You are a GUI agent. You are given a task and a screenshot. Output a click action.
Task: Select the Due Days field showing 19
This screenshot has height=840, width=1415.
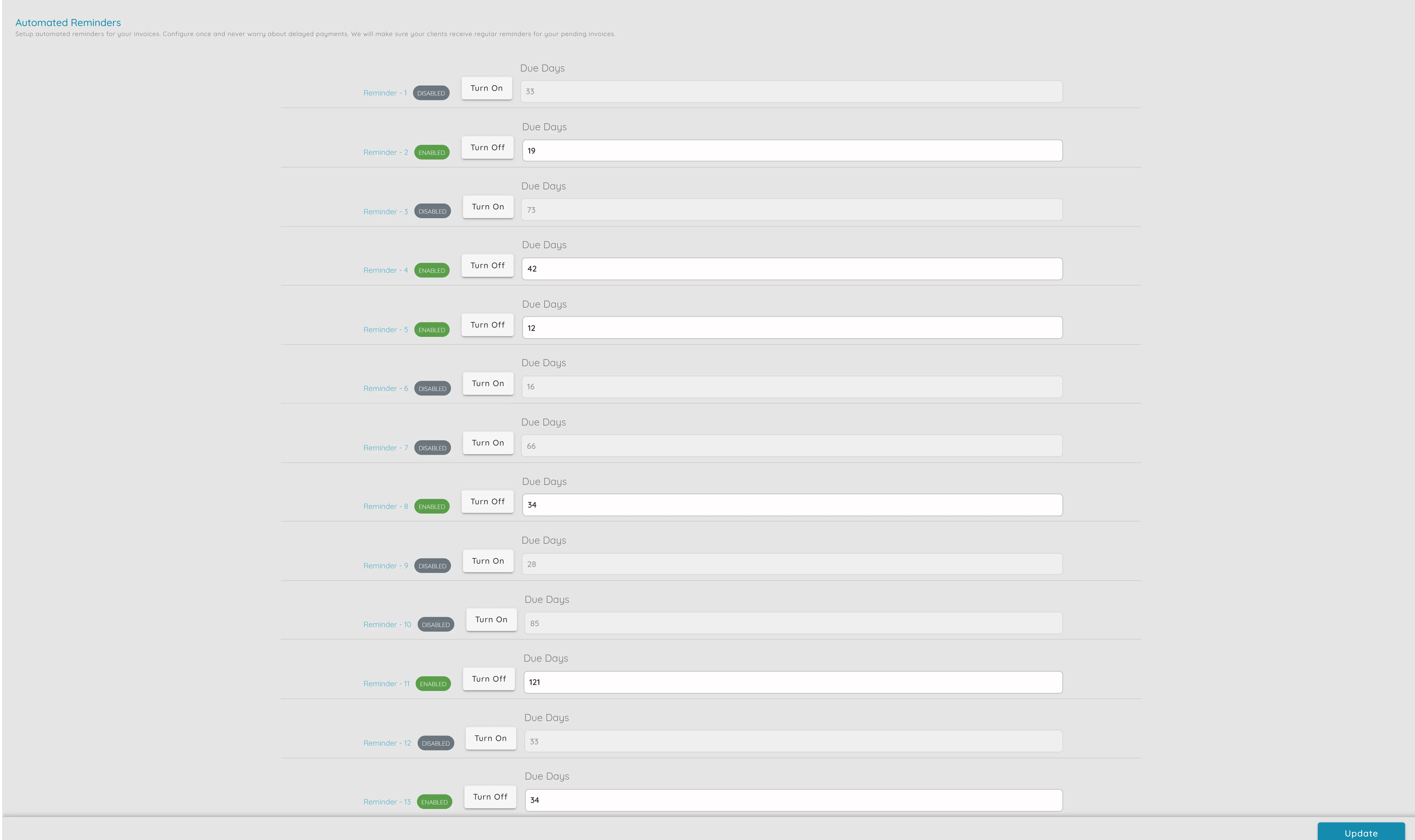[791, 150]
